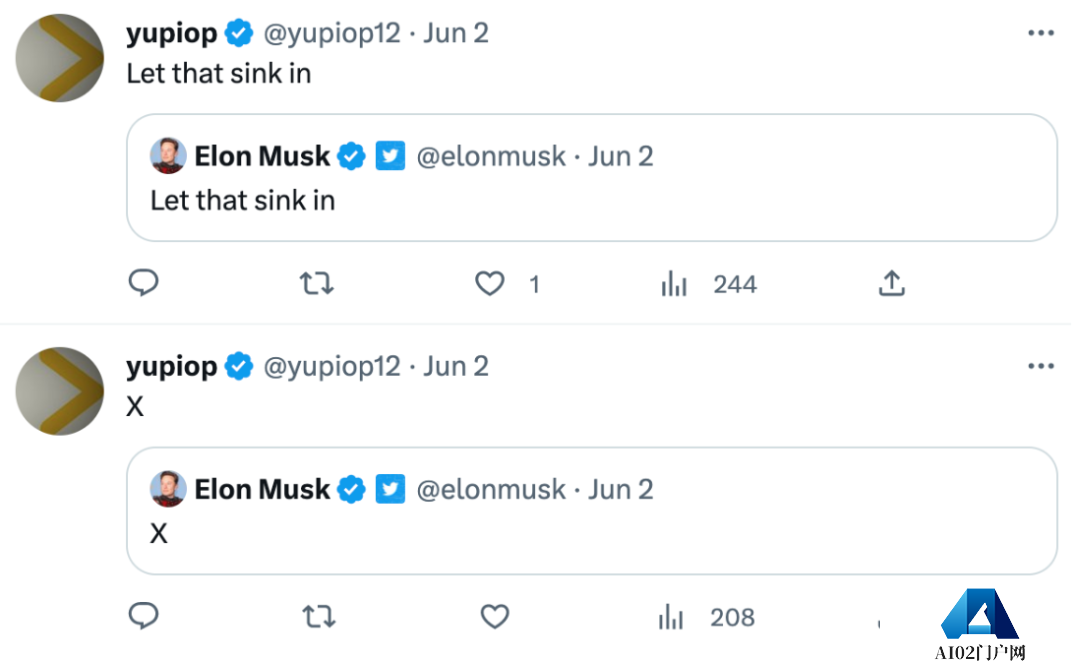Click Elon Musk's avatar in first quote
This screenshot has width=1080, height=661.
[168, 156]
